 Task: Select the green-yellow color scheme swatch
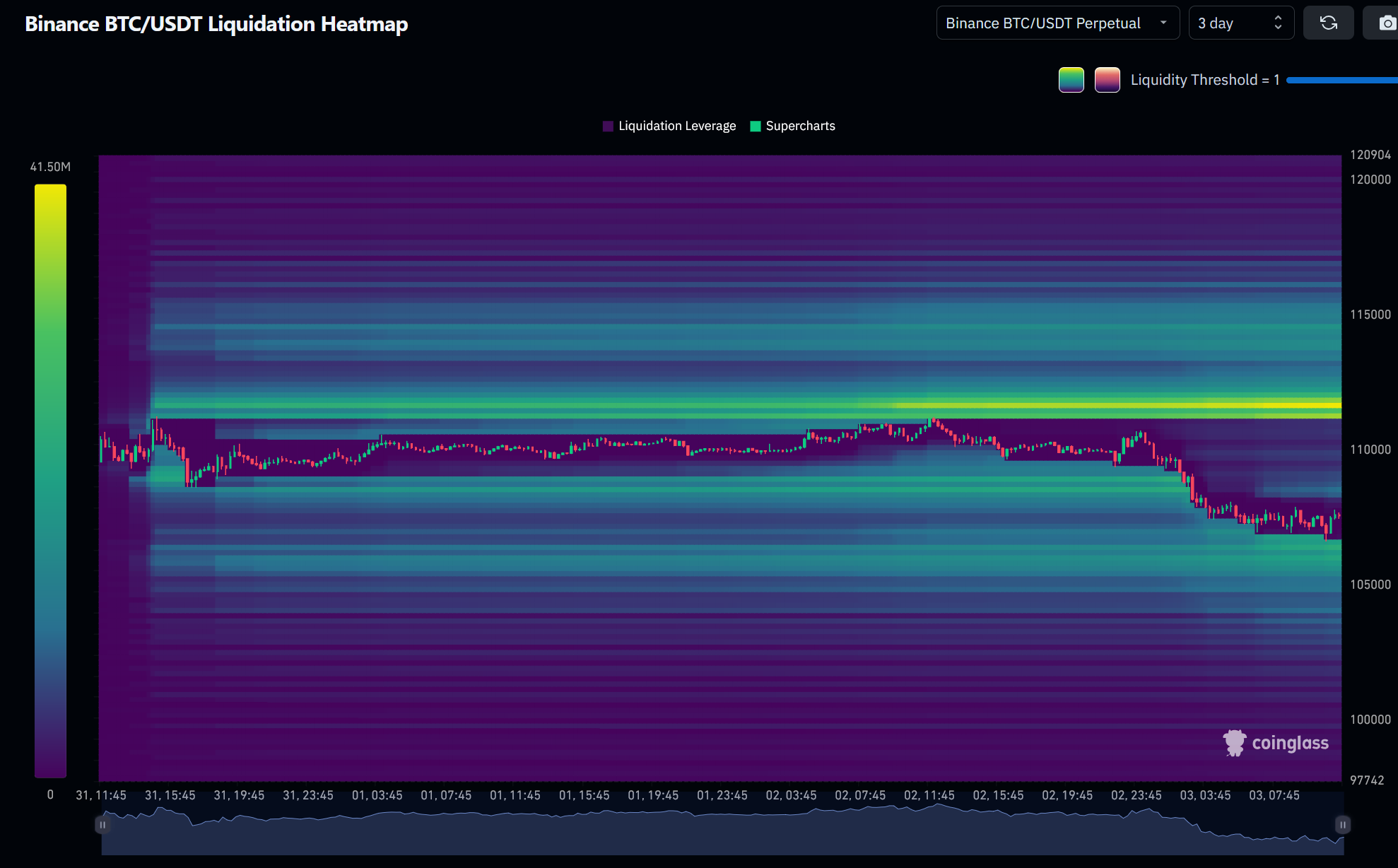(x=1071, y=80)
